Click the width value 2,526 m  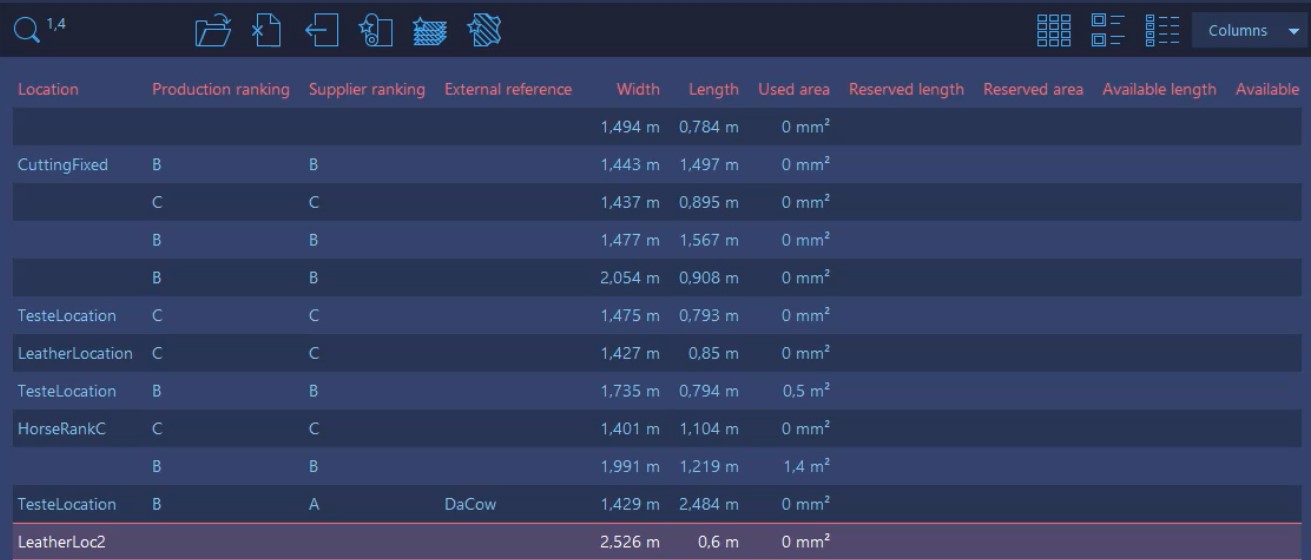tap(630, 542)
